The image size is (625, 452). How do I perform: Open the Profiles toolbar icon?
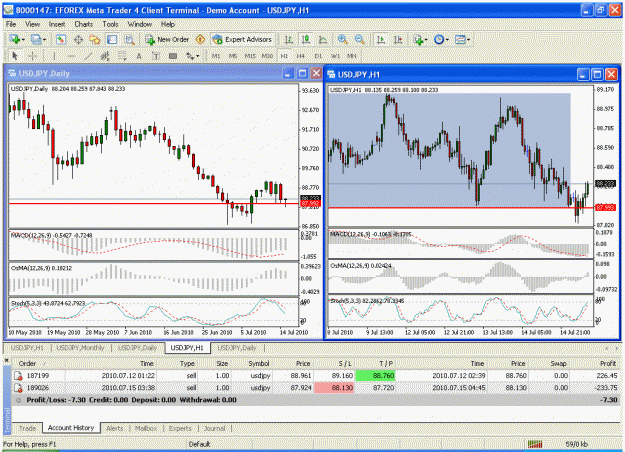click(x=36, y=39)
